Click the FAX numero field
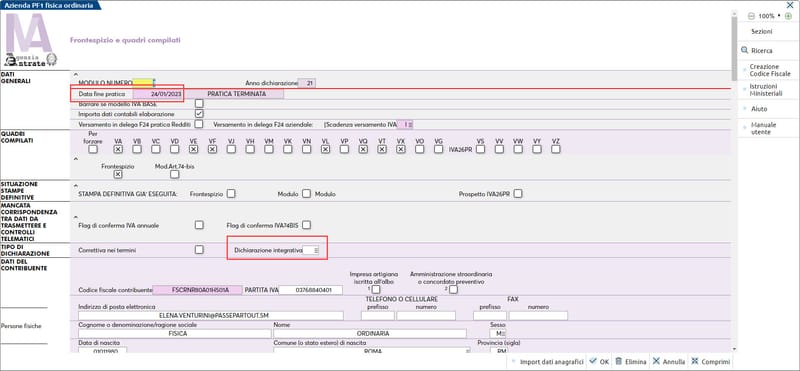The image size is (800, 371). [538, 316]
